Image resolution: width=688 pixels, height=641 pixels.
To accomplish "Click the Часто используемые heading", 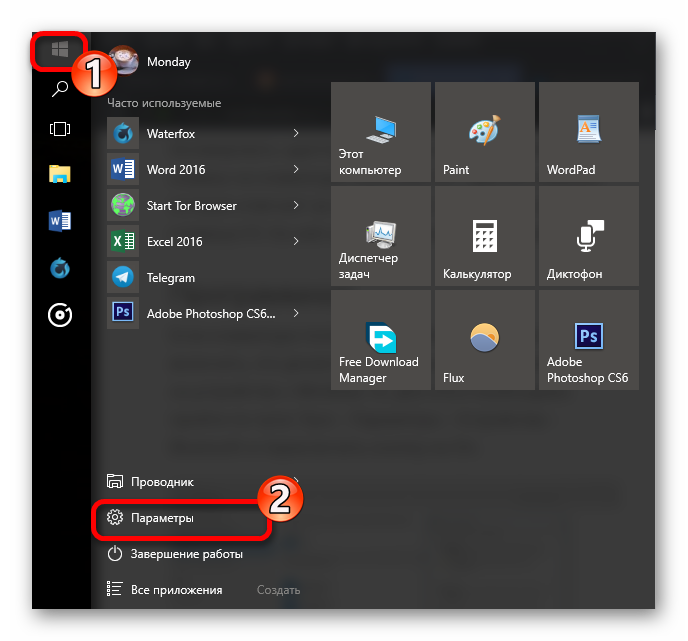I will (x=164, y=103).
